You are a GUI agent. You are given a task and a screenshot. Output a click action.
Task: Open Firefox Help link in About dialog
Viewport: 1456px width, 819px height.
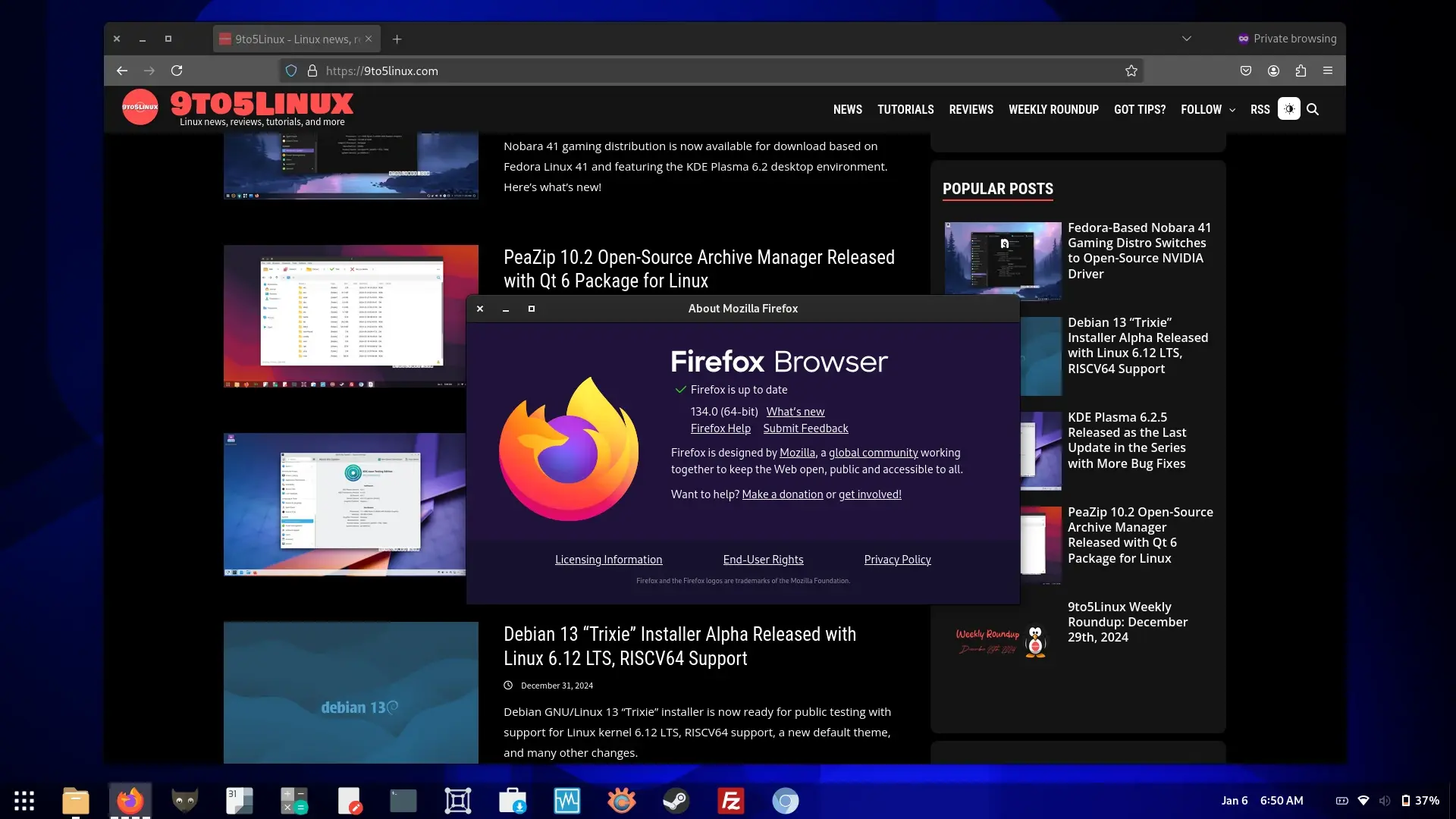tap(720, 428)
